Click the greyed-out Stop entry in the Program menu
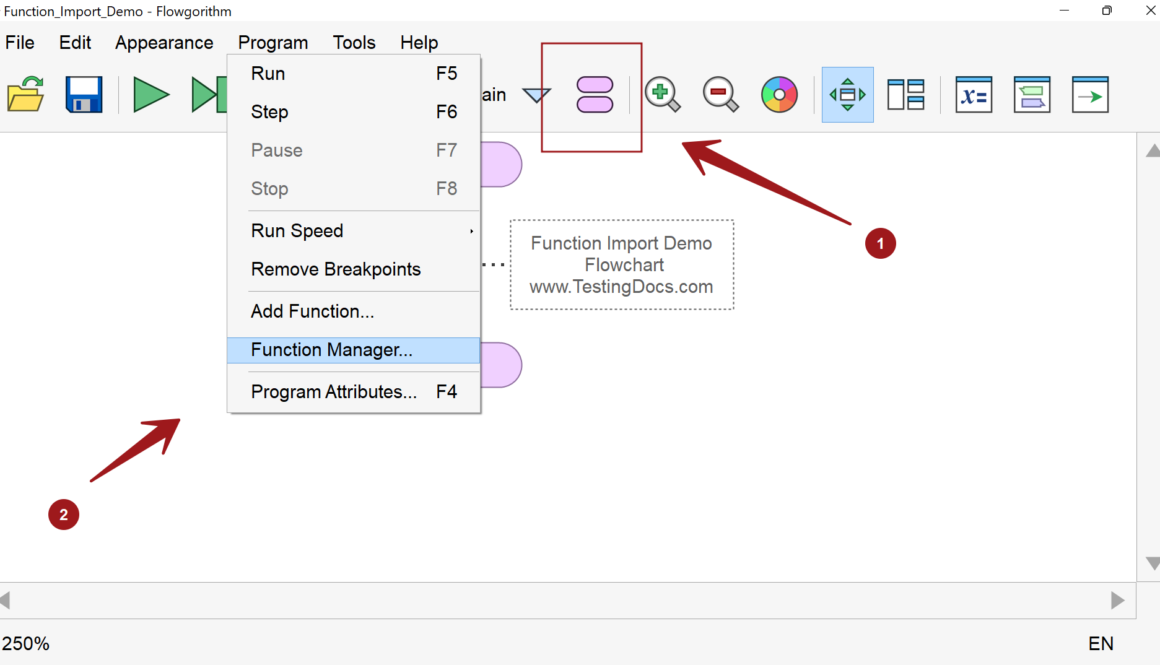This screenshot has height=665, width=1160. pyautogui.click(x=354, y=189)
